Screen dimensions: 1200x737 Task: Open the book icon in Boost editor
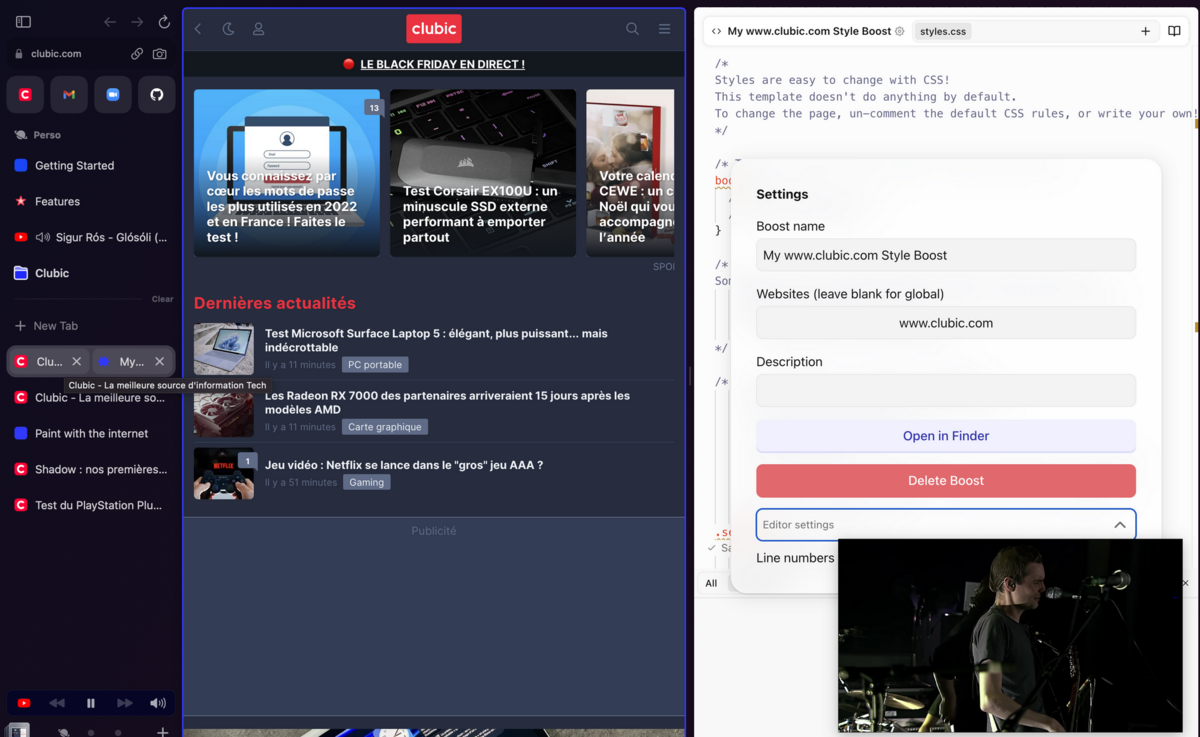[1175, 31]
